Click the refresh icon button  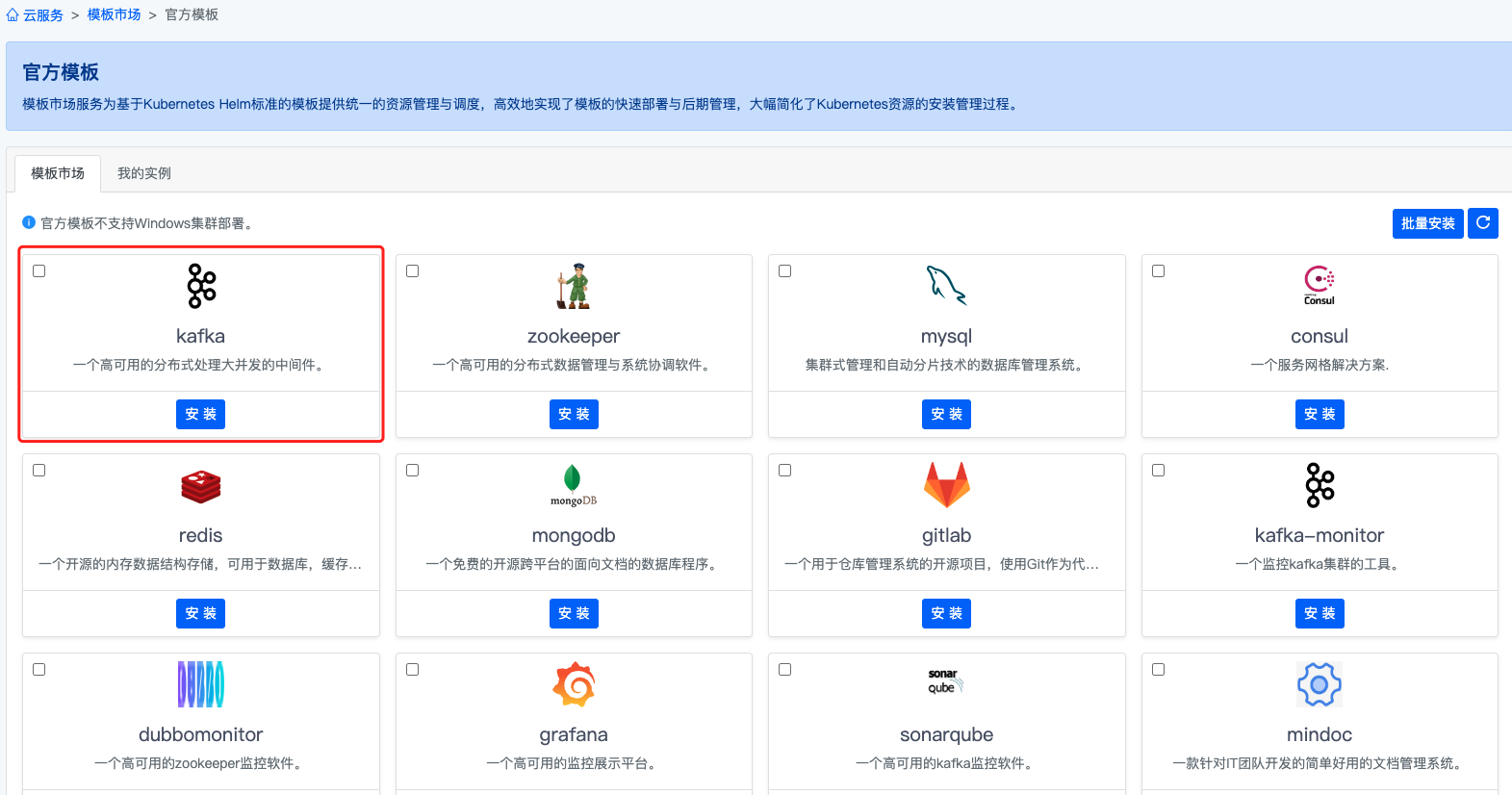coord(1483,223)
